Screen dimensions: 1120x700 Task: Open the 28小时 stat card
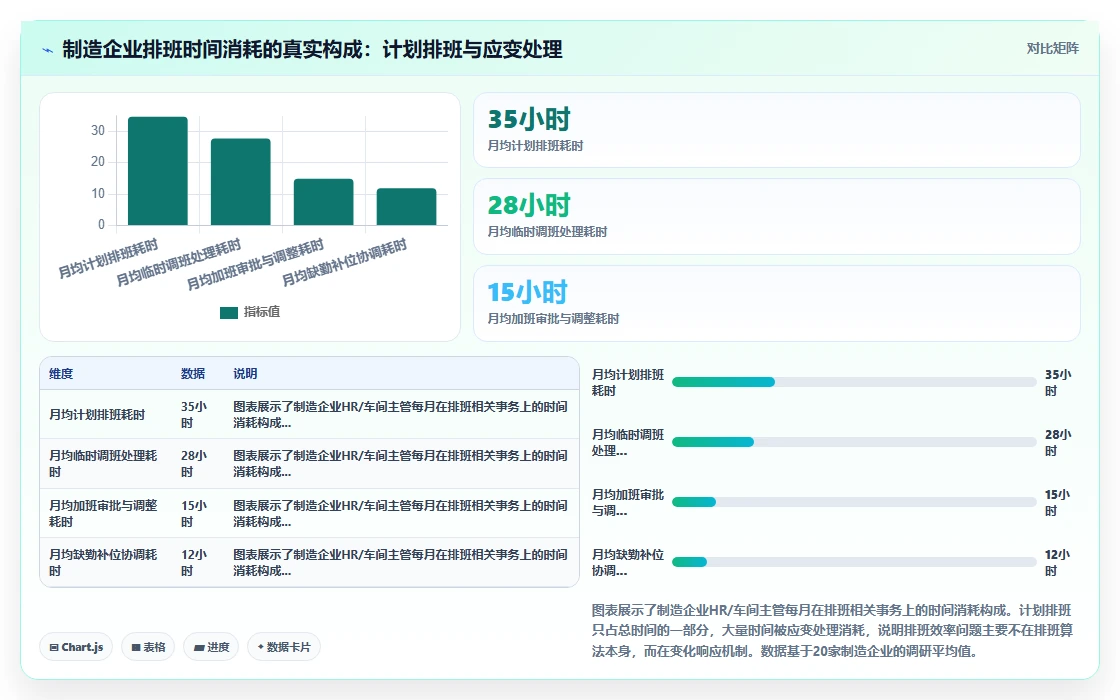click(x=776, y=216)
